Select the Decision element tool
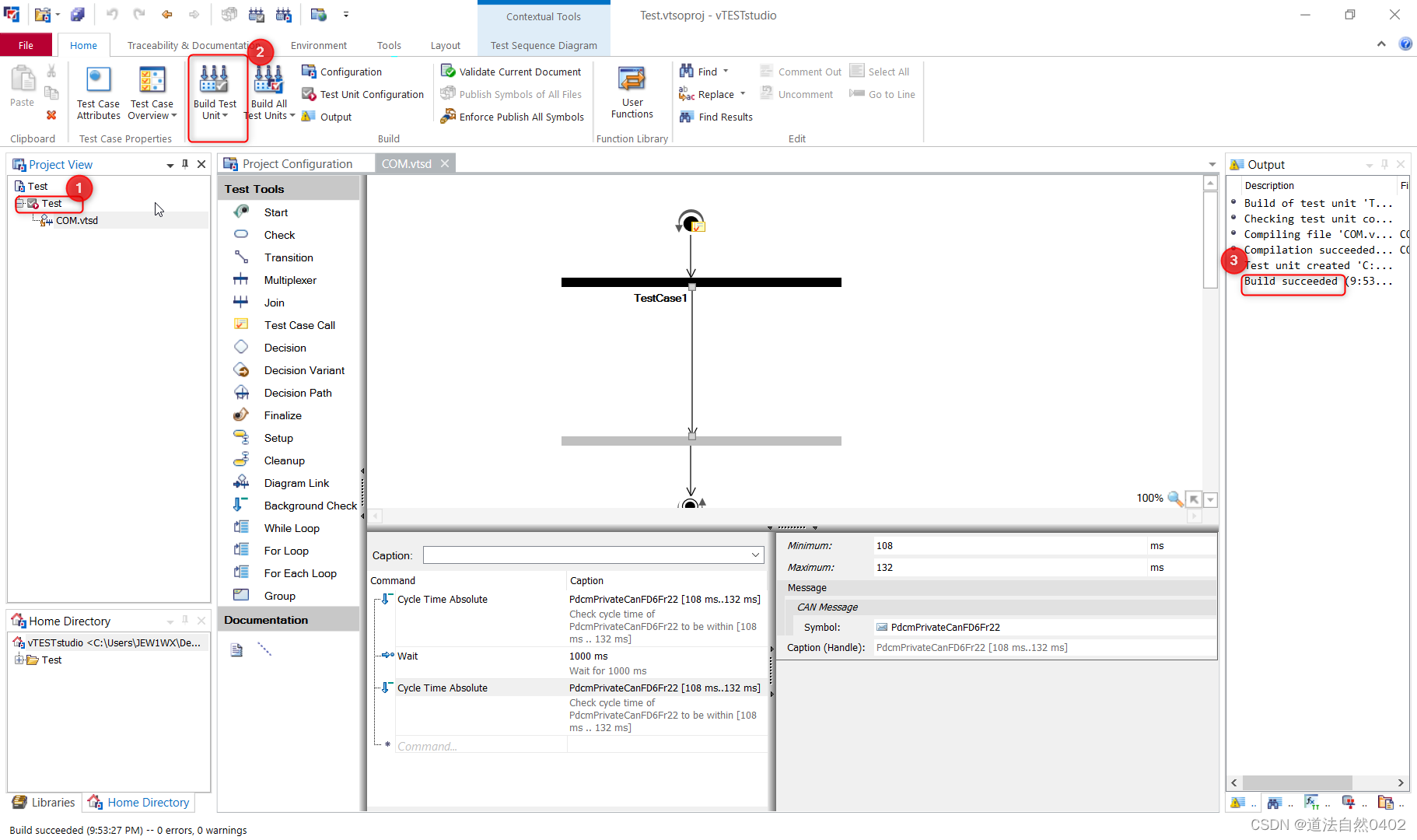The image size is (1417, 840). [285, 348]
